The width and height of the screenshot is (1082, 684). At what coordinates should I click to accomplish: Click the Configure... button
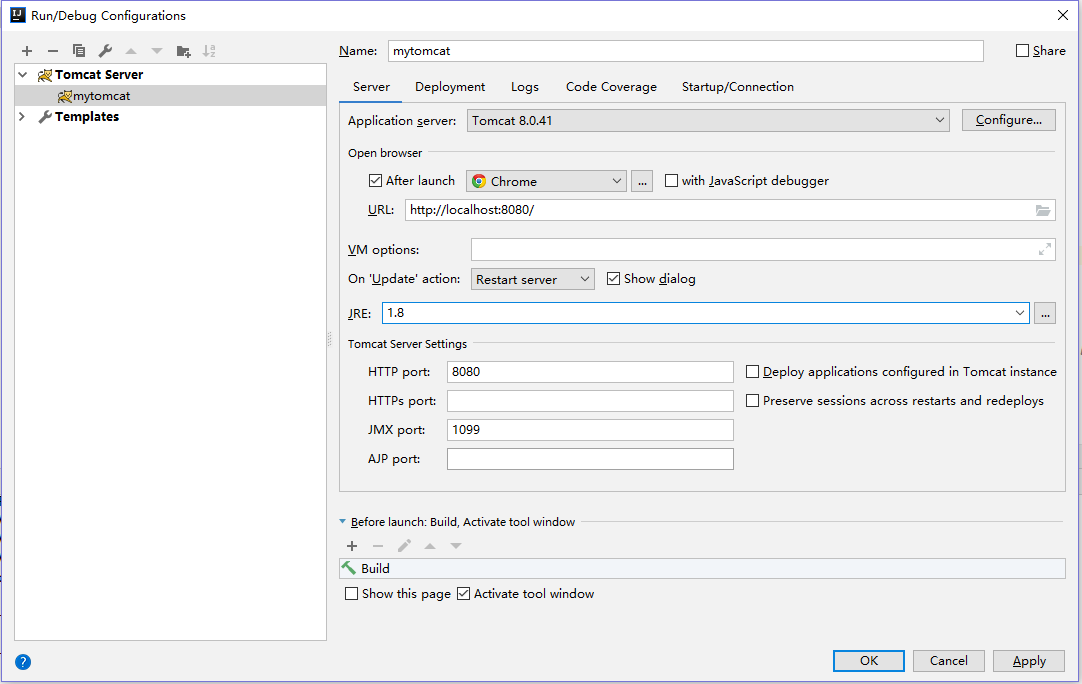tap(1008, 120)
